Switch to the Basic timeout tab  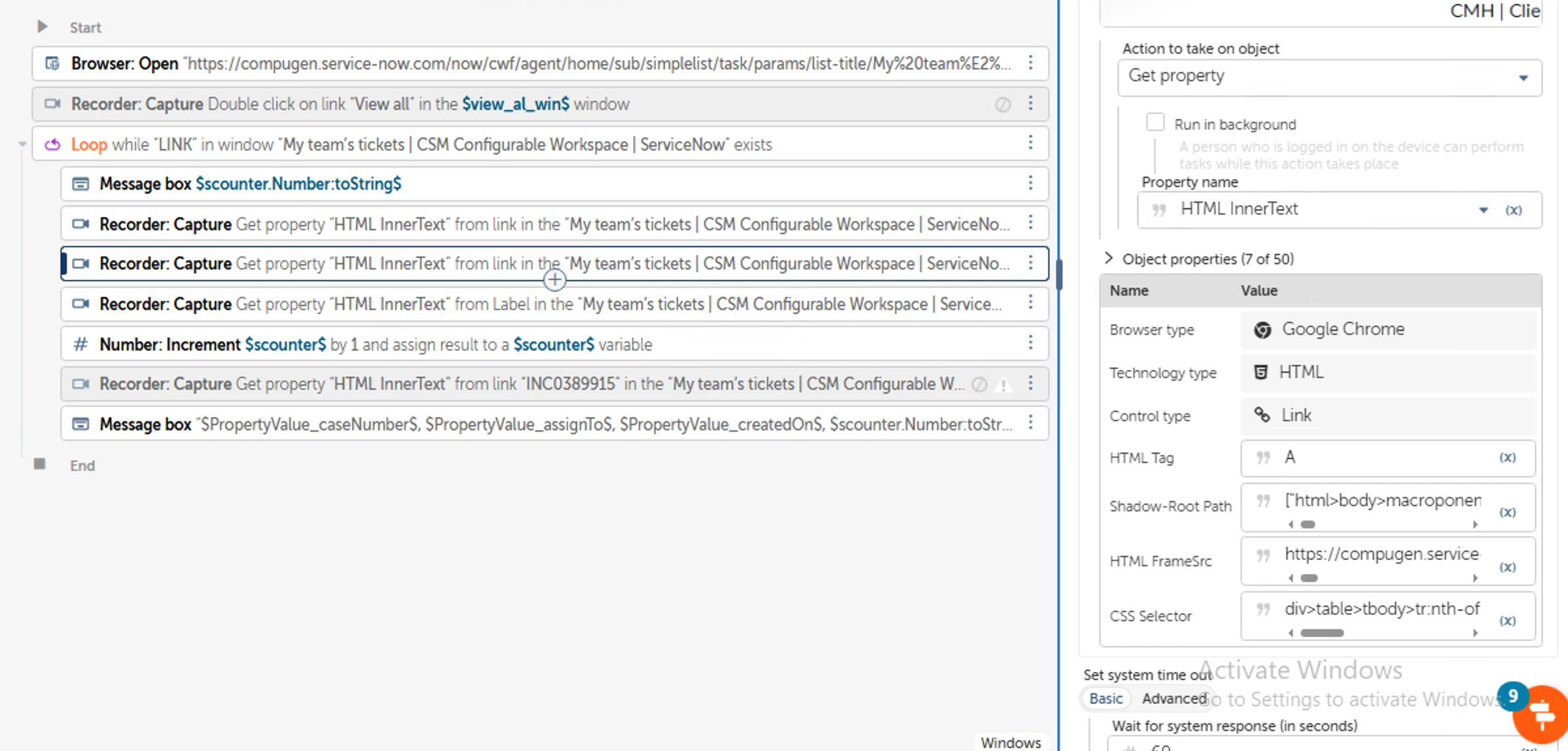coord(1106,699)
